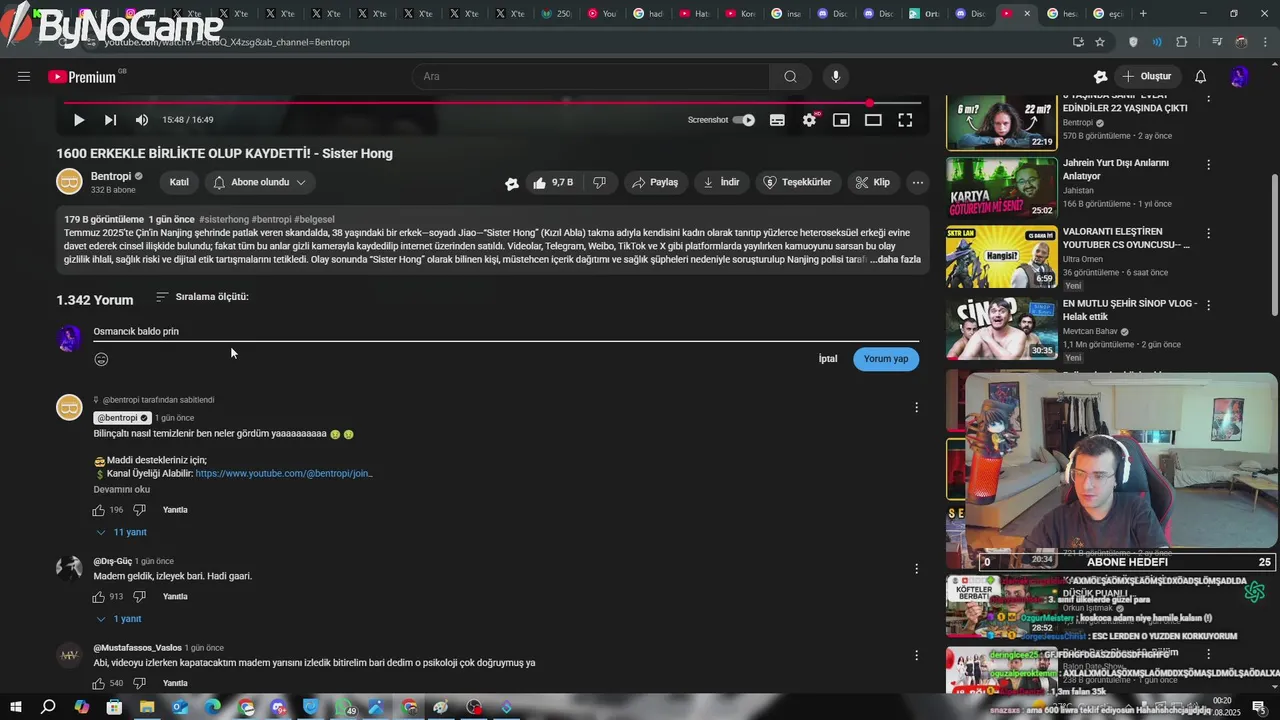The width and height of the screenshot is (1280, 720).
Task: Like the video with 9,7 B
Action: point(553,182)
